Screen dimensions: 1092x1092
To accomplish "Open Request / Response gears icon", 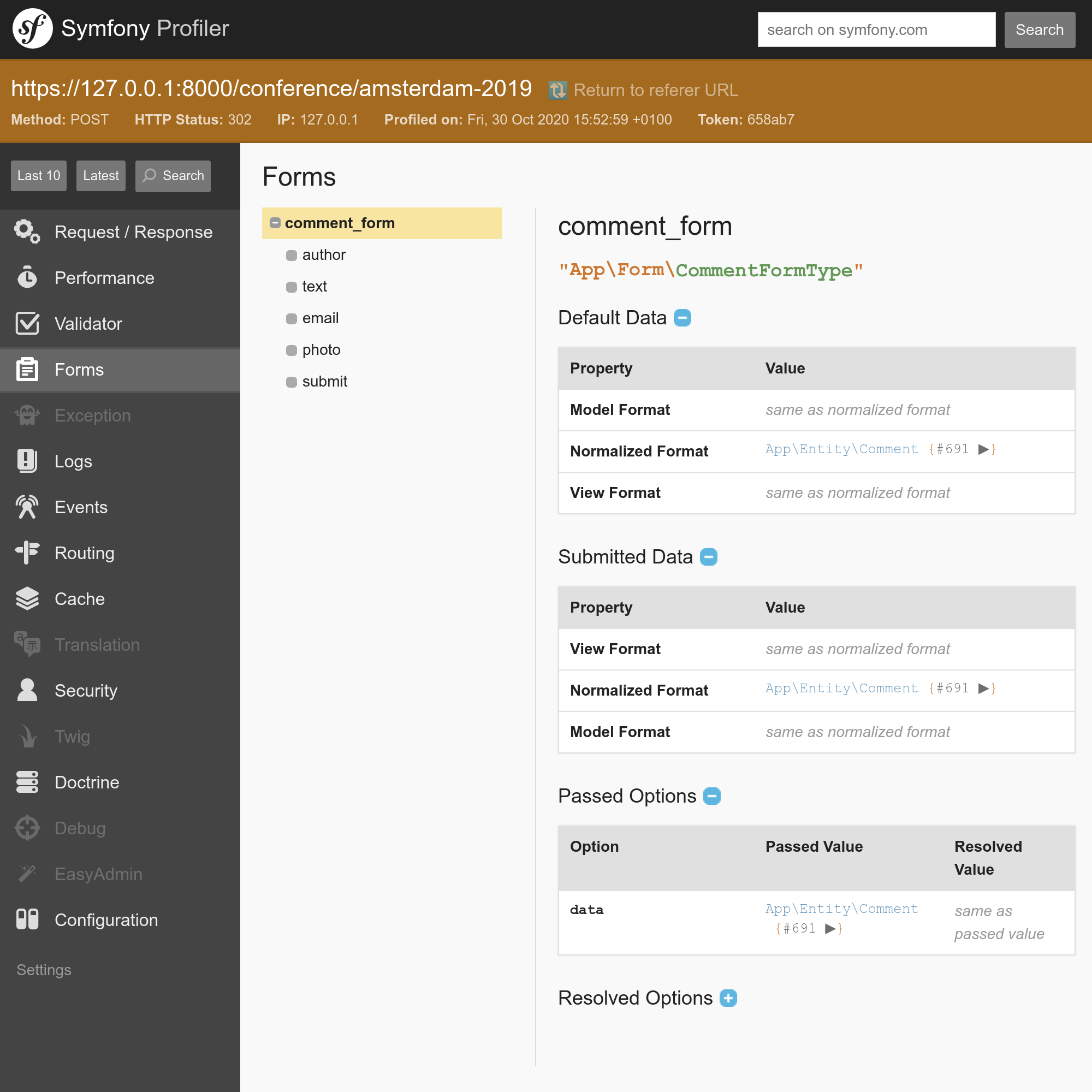I will click(x=27, y=232).
